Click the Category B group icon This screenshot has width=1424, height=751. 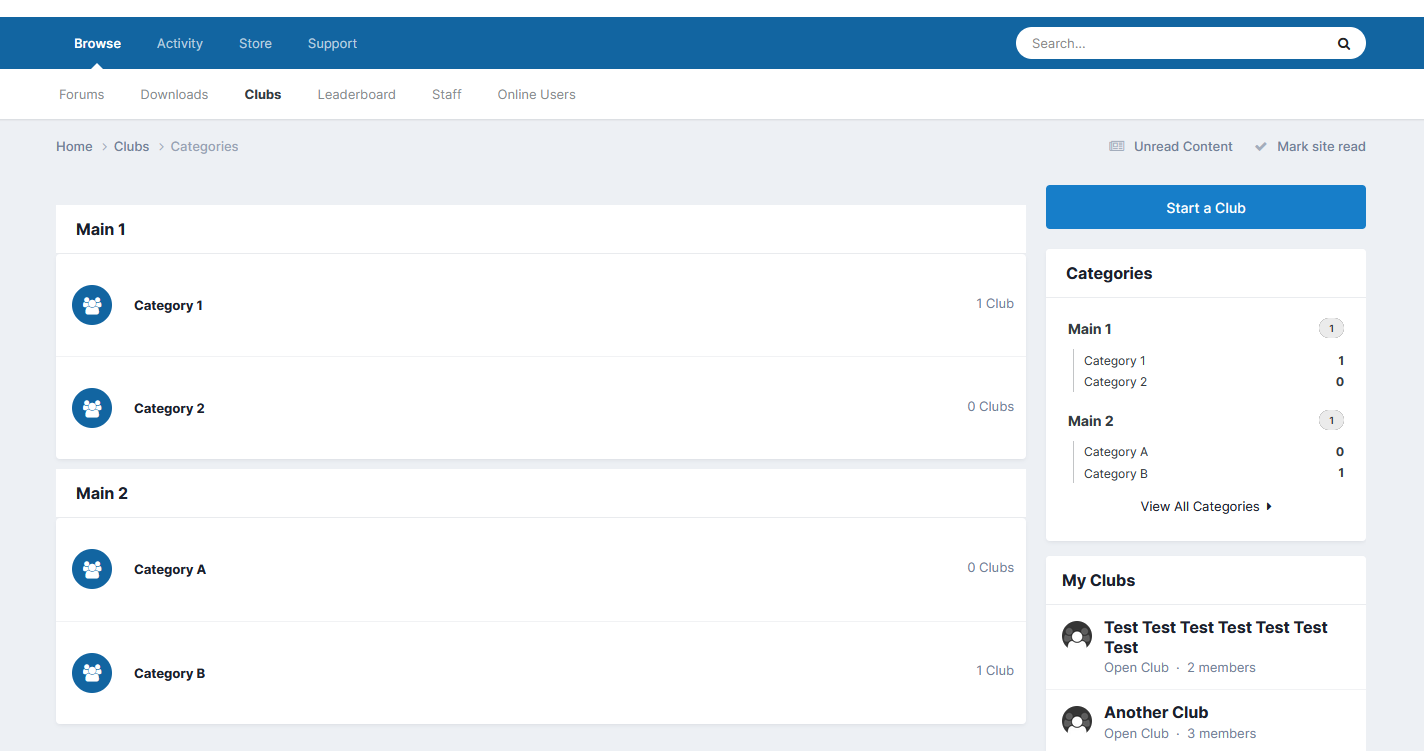[92, 673]
